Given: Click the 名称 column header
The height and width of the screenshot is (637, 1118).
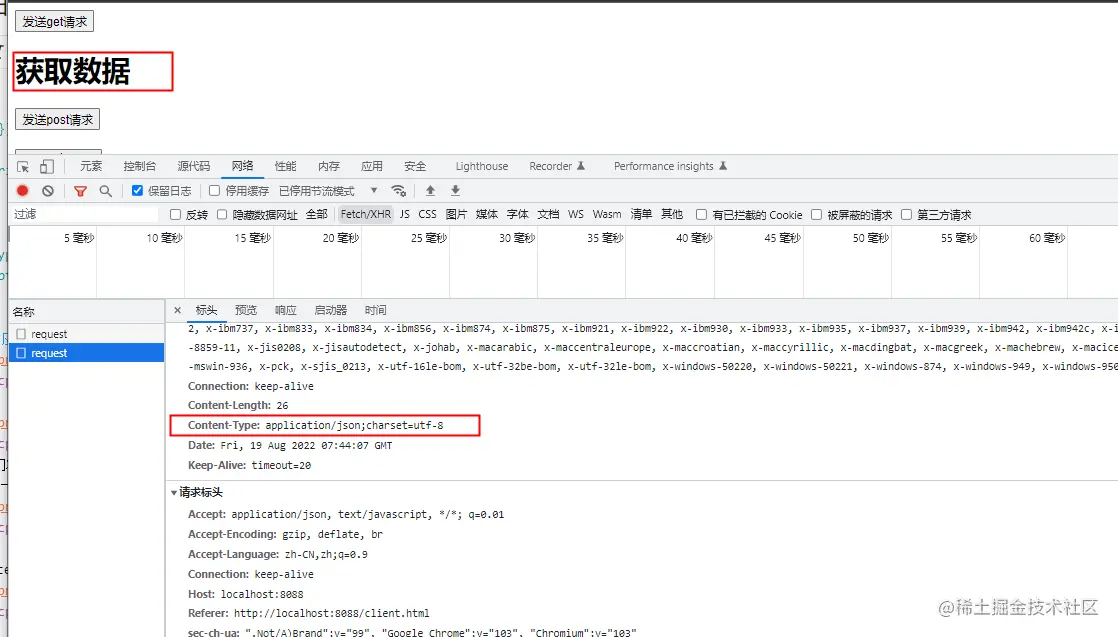Looking at the screenshot, I should tap(86, 312).
